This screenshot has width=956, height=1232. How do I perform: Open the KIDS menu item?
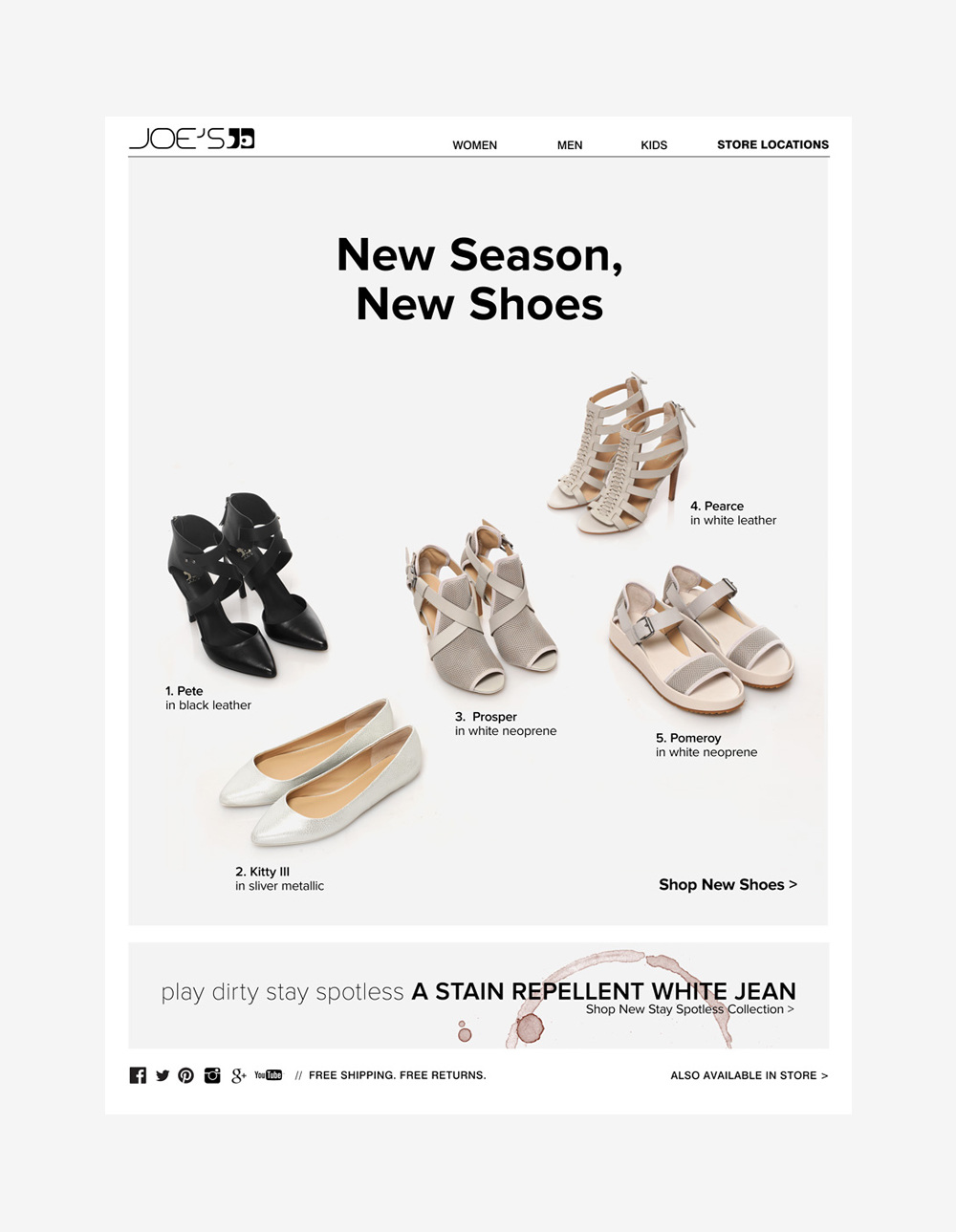pyautogui.click(x=654, y=145)
